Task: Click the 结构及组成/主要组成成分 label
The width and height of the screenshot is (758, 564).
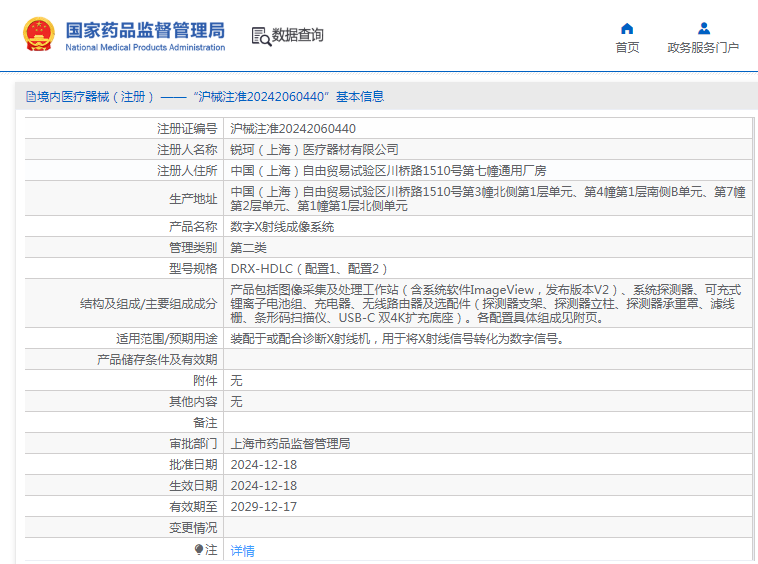Action: [148, 304]
